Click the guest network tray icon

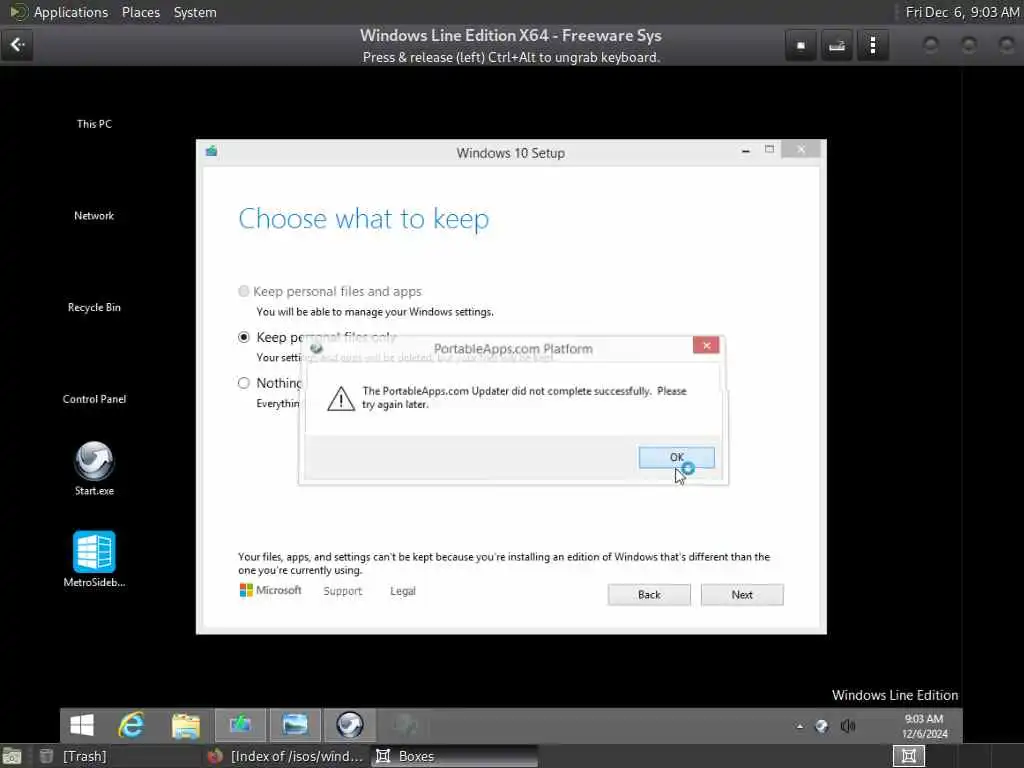tap(822, 726)
